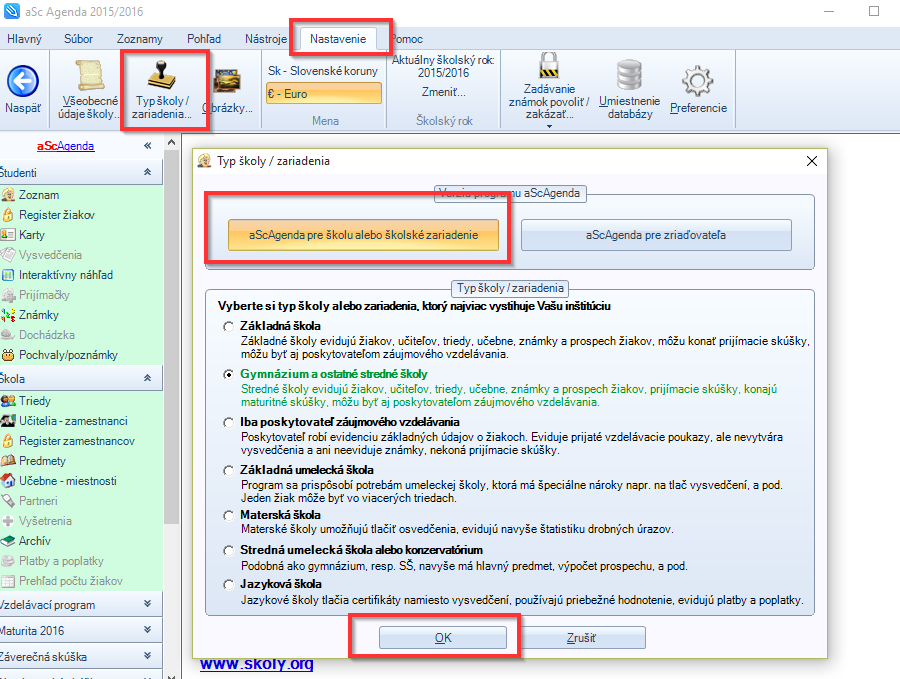Open the Súbor ribbon tab
Screen dimensions: 900x679
pyautogui.click(x=78, y=38)
